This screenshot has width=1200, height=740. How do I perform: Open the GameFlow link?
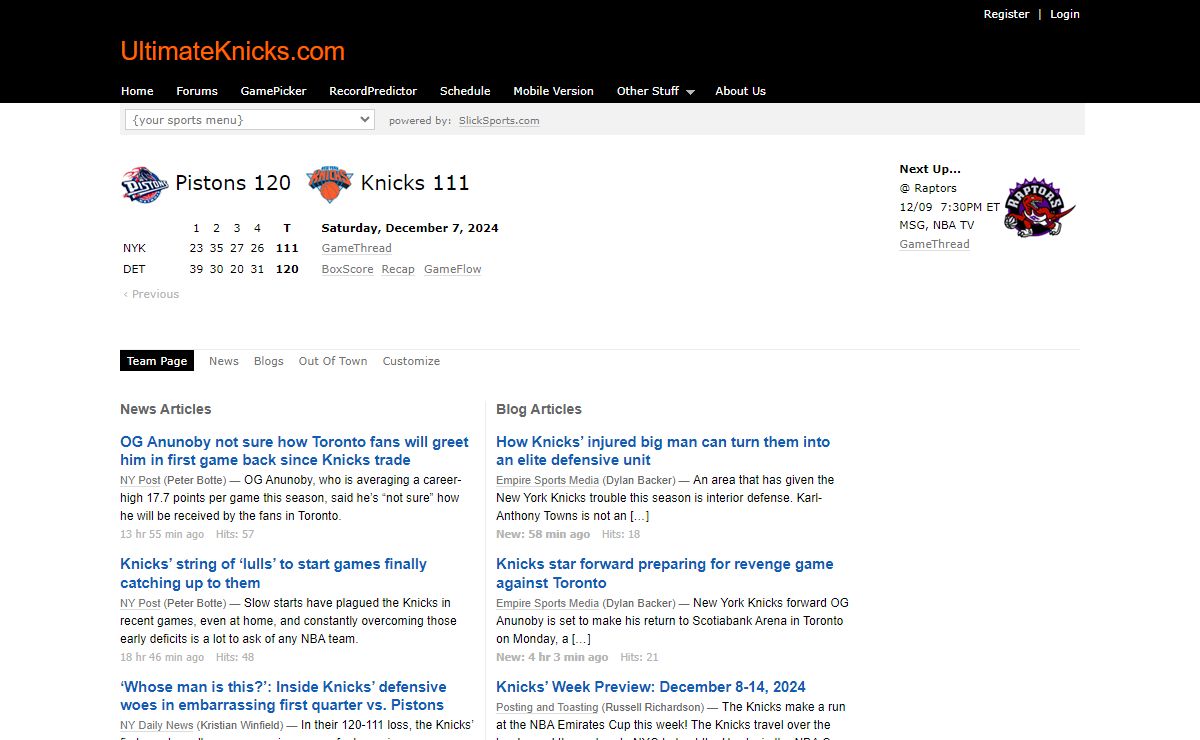[x=453, y=269]
